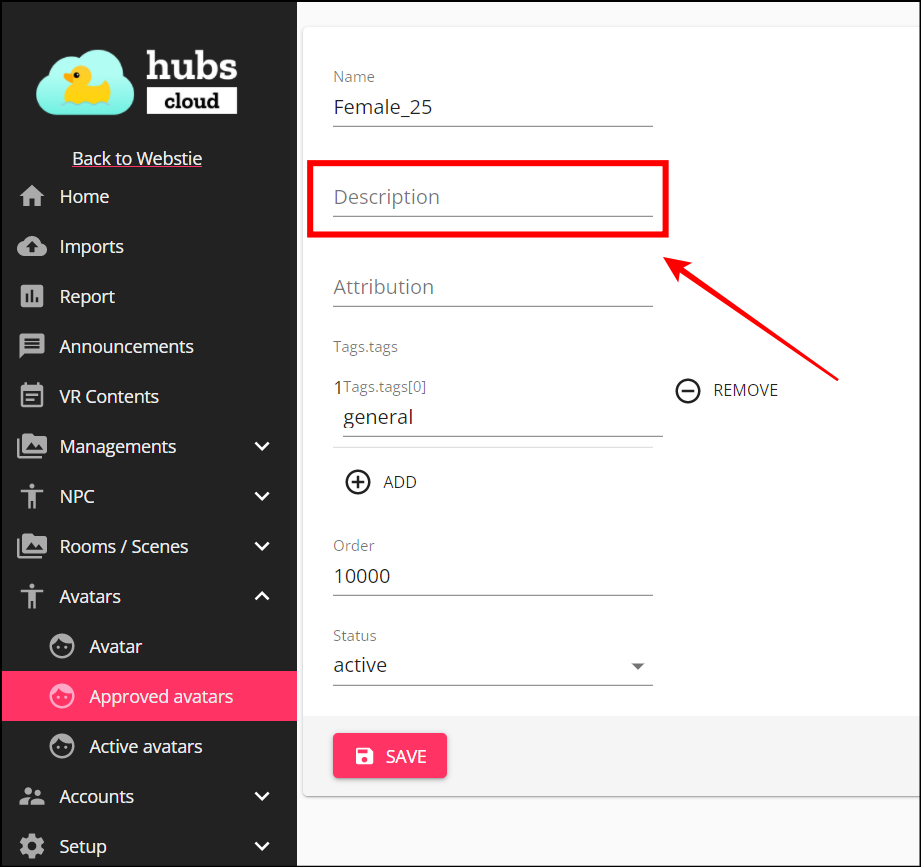
Task: Click the SAVE button
Action: pos(390,756)
